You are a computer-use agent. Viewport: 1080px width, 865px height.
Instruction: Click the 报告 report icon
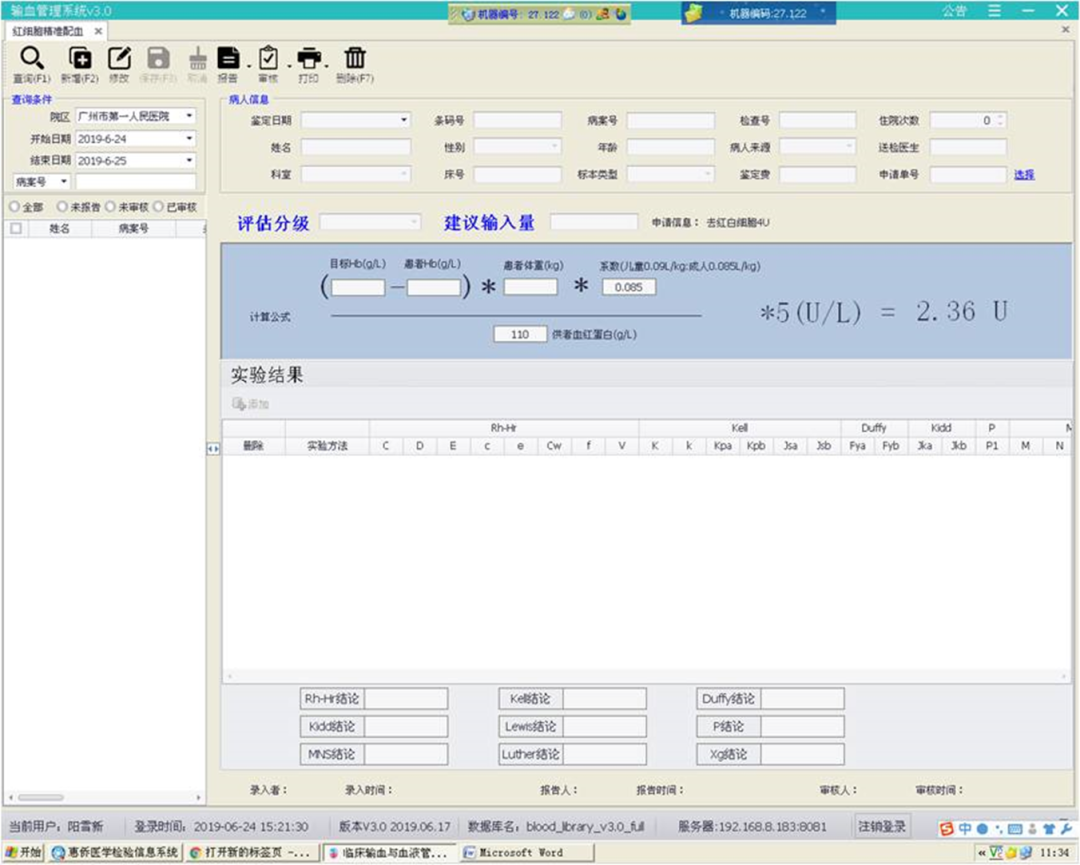click(x=228, y=59)
